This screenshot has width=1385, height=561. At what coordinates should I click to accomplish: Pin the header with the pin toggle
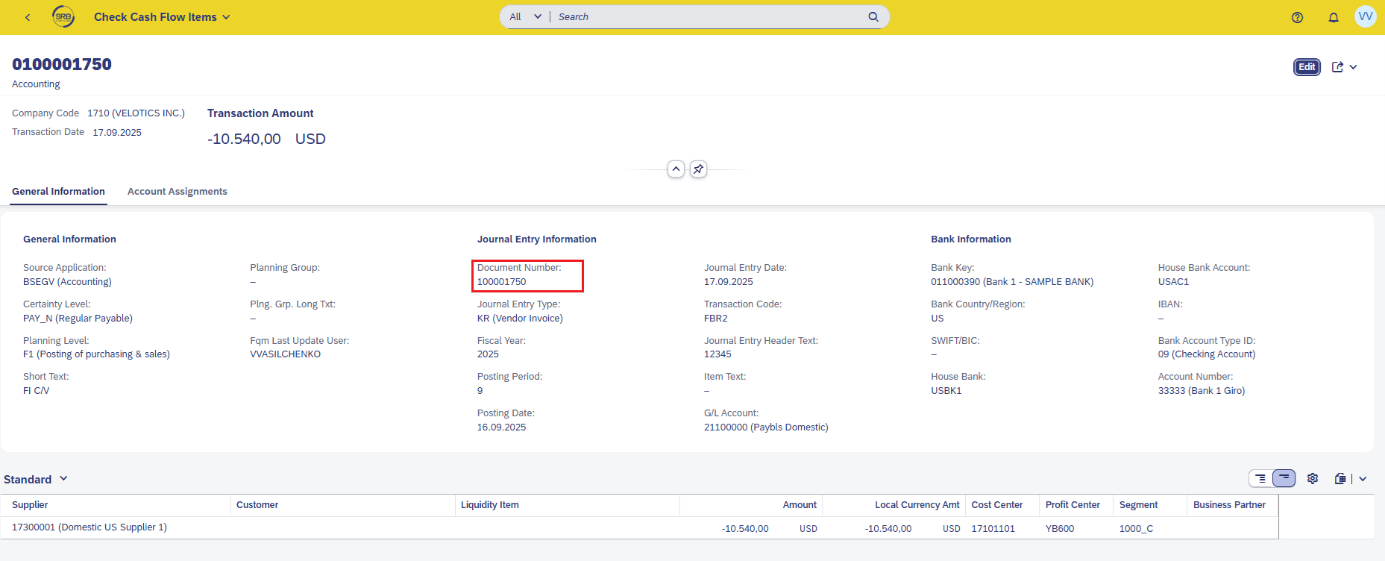(699, 169)
